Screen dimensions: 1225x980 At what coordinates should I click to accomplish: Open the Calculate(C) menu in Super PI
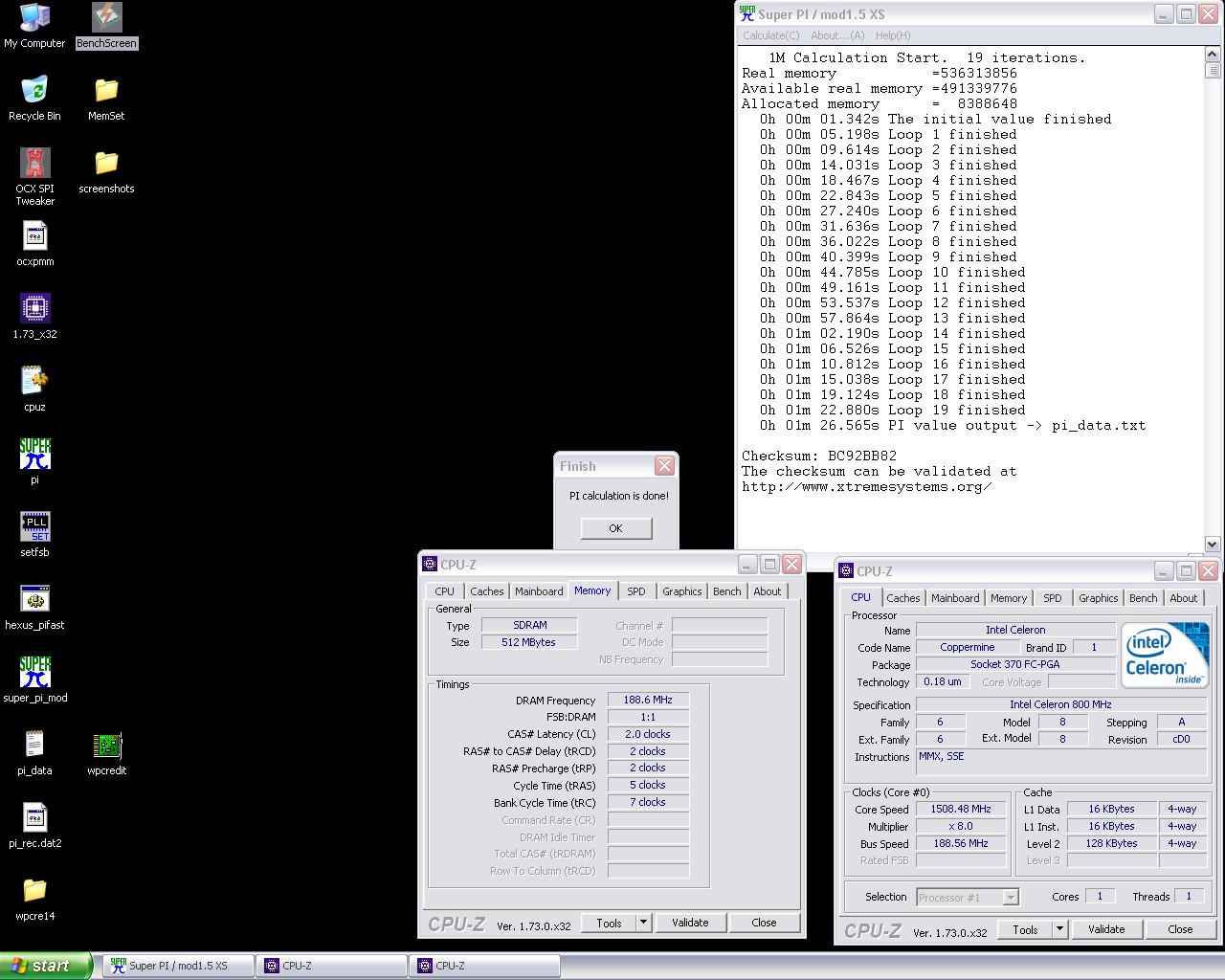tap(771, 35)
